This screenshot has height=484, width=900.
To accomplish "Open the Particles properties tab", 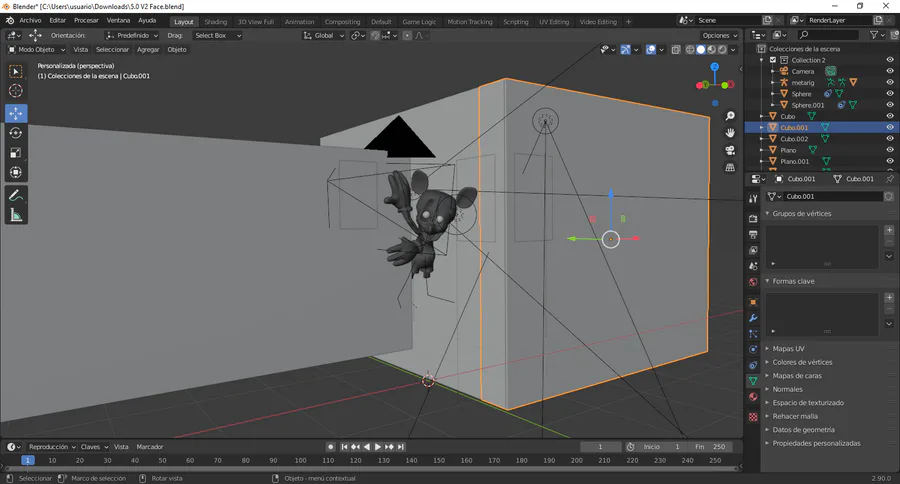I will (753, 334).
